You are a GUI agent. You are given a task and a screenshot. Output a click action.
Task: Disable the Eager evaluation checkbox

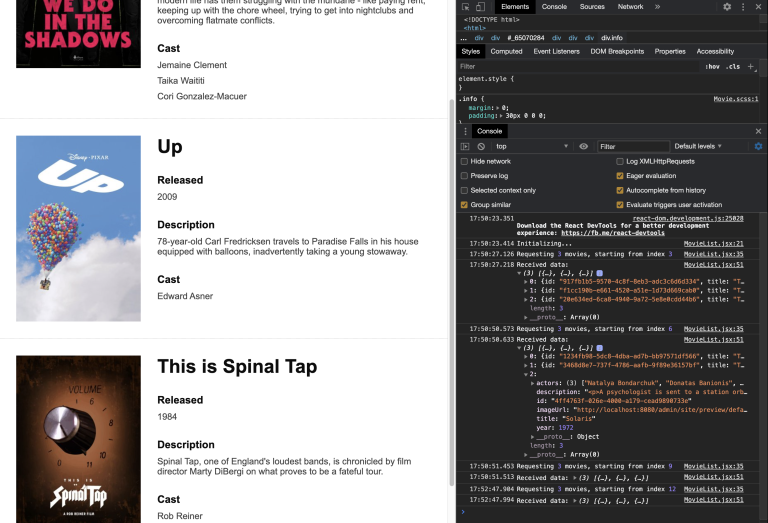click(619, 176)
